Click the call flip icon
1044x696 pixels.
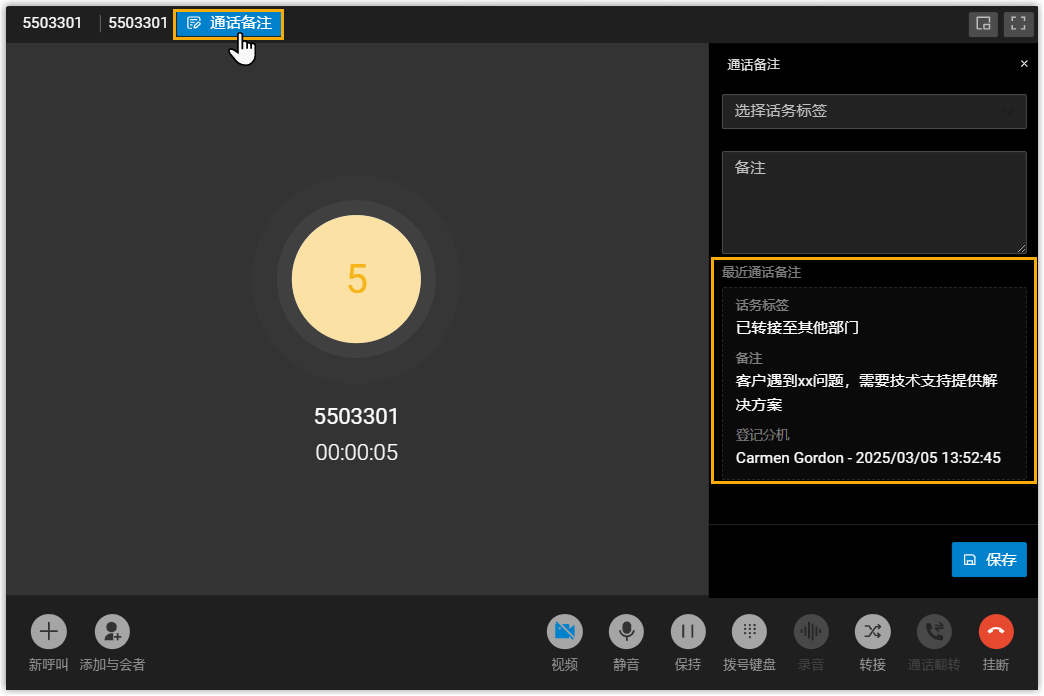(x=934, y=632)
